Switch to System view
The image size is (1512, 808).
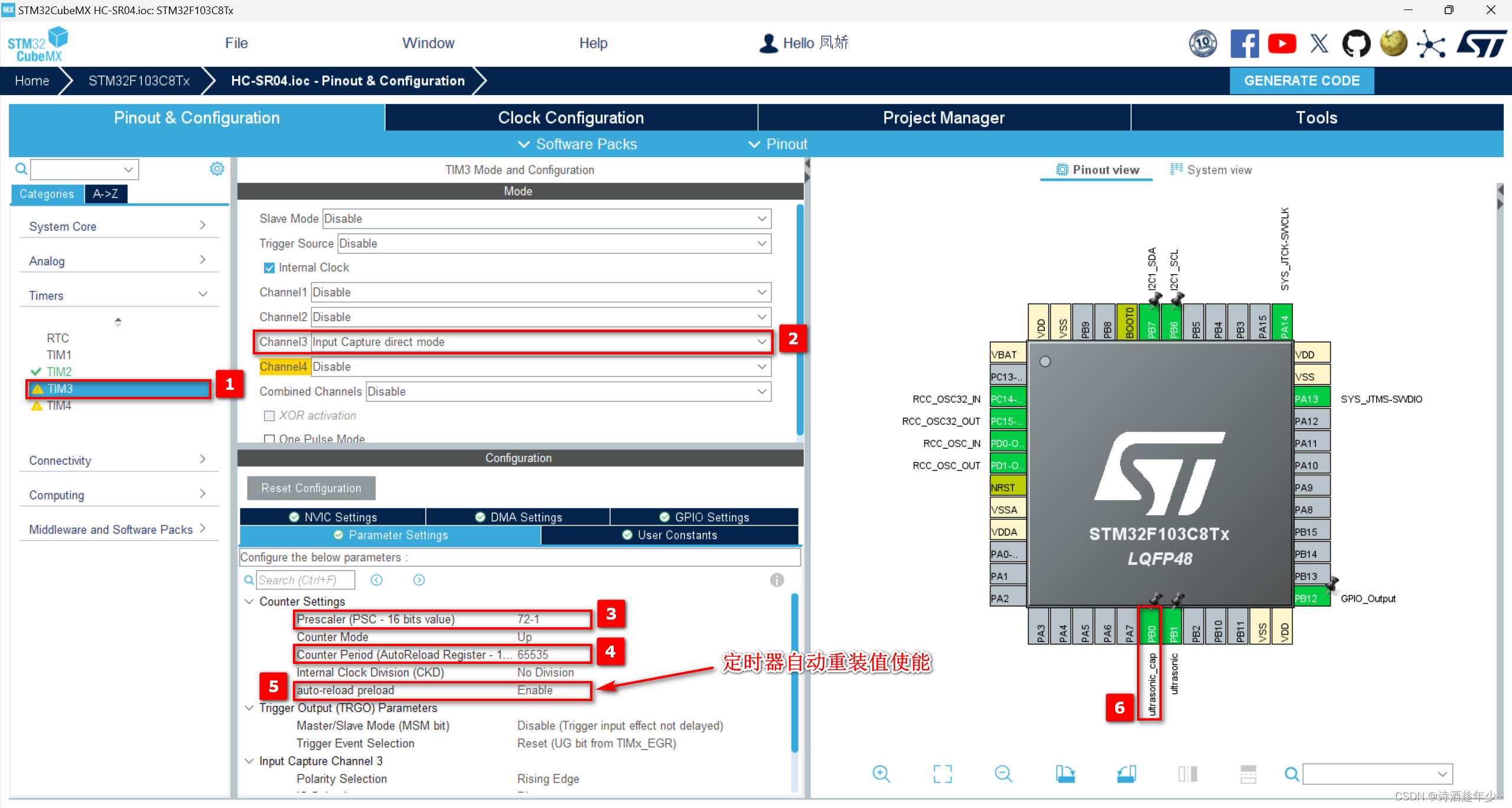point(1211,170)
